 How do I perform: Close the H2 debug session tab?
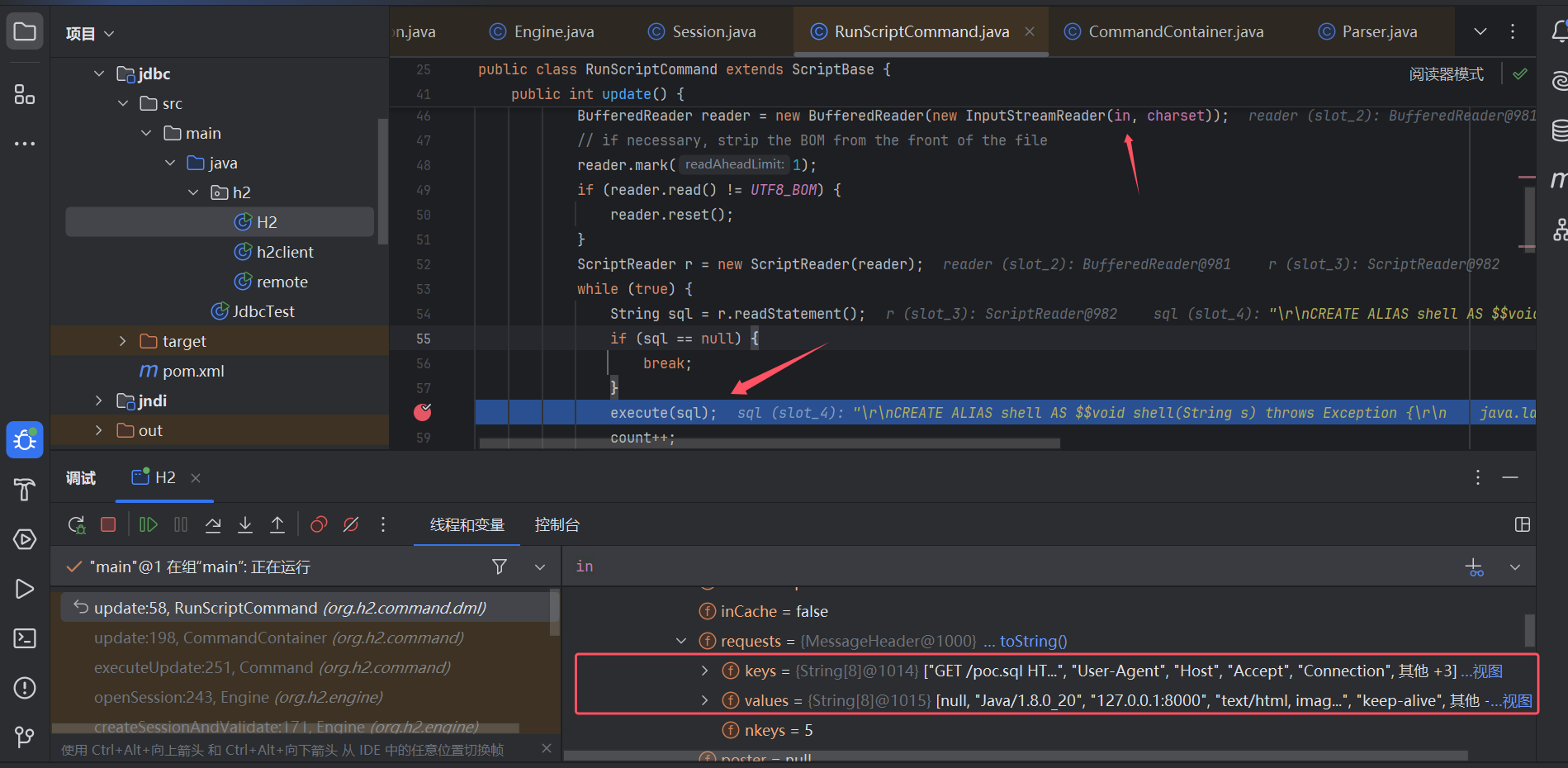pyautogui.click(x=196, y=478)
